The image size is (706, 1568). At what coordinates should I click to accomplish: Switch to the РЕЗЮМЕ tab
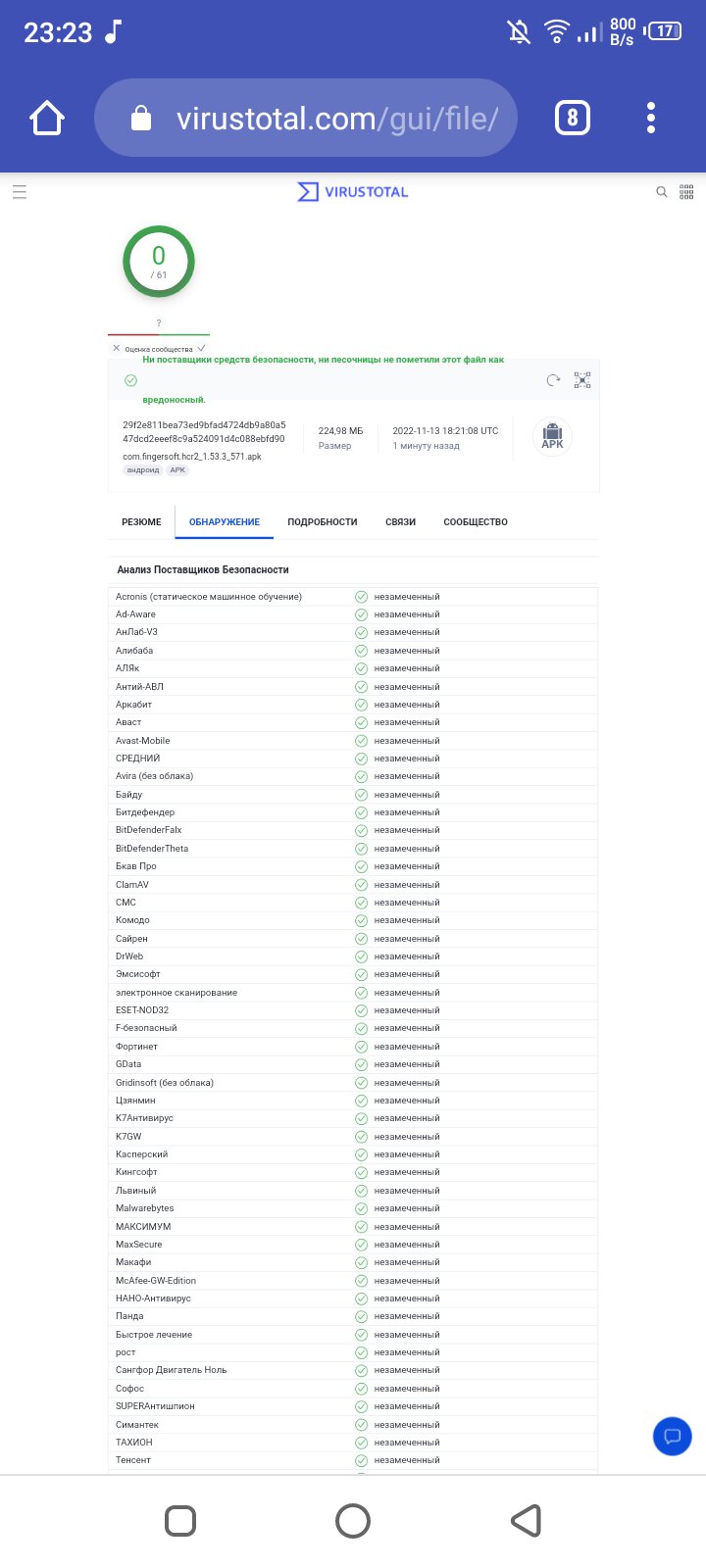pyautogui.click(x=141, y=522)
